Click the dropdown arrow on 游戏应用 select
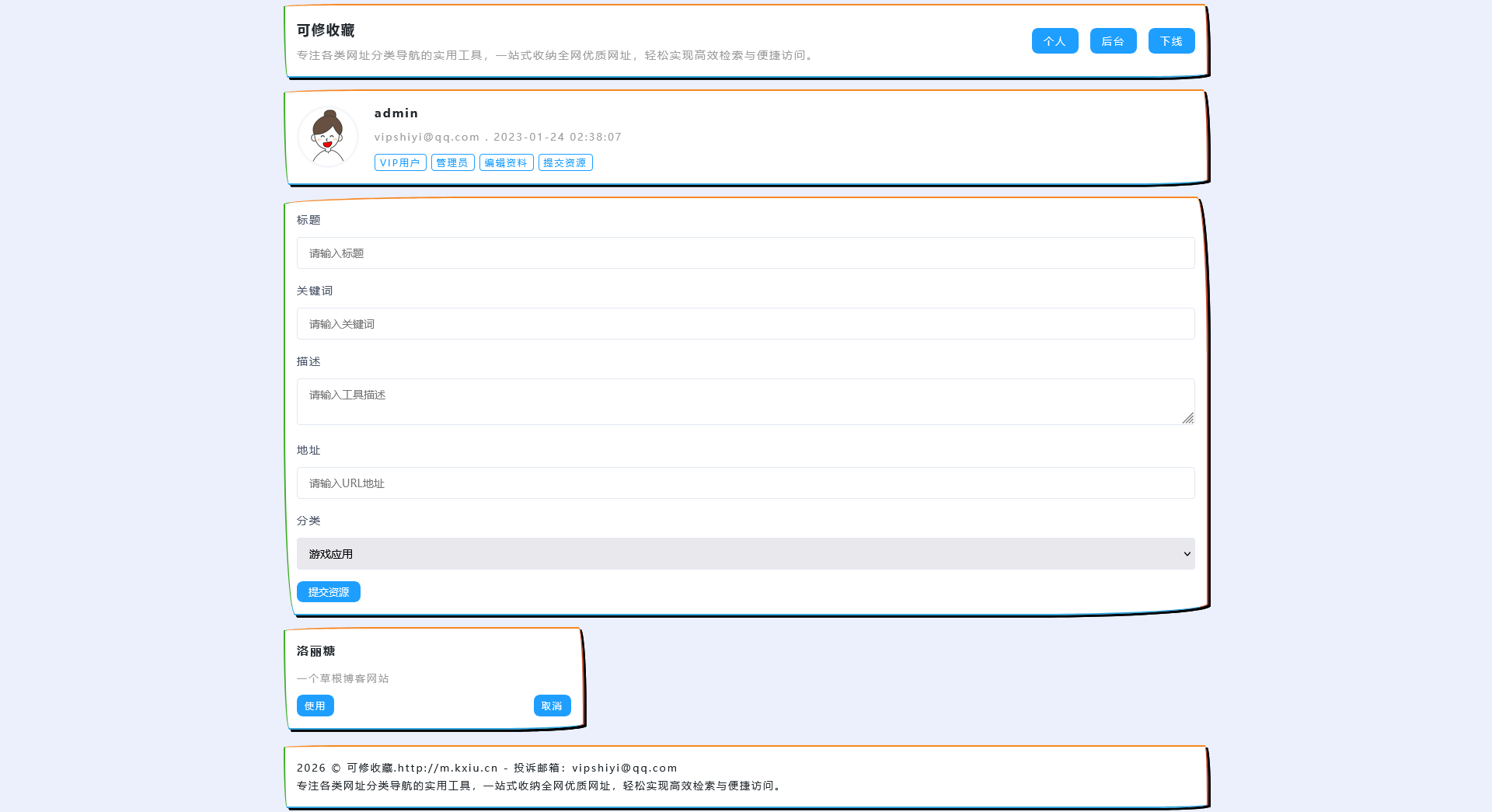Image resolution: width=1492 pixels, height=812 pixels. (x=1187, y=554)
